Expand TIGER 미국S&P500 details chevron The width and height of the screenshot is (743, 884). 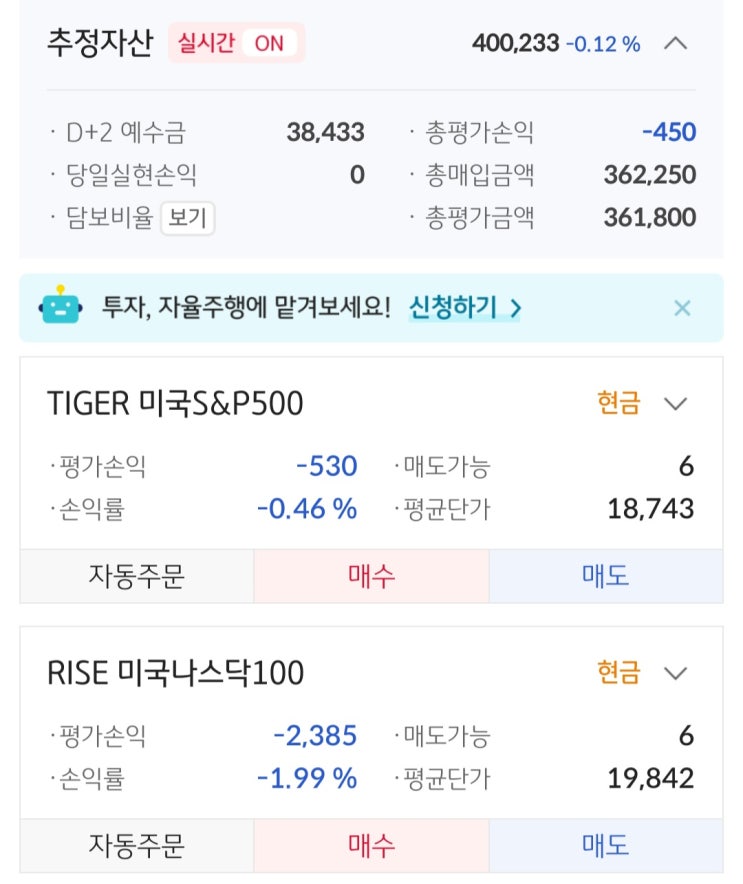[676, 404]
